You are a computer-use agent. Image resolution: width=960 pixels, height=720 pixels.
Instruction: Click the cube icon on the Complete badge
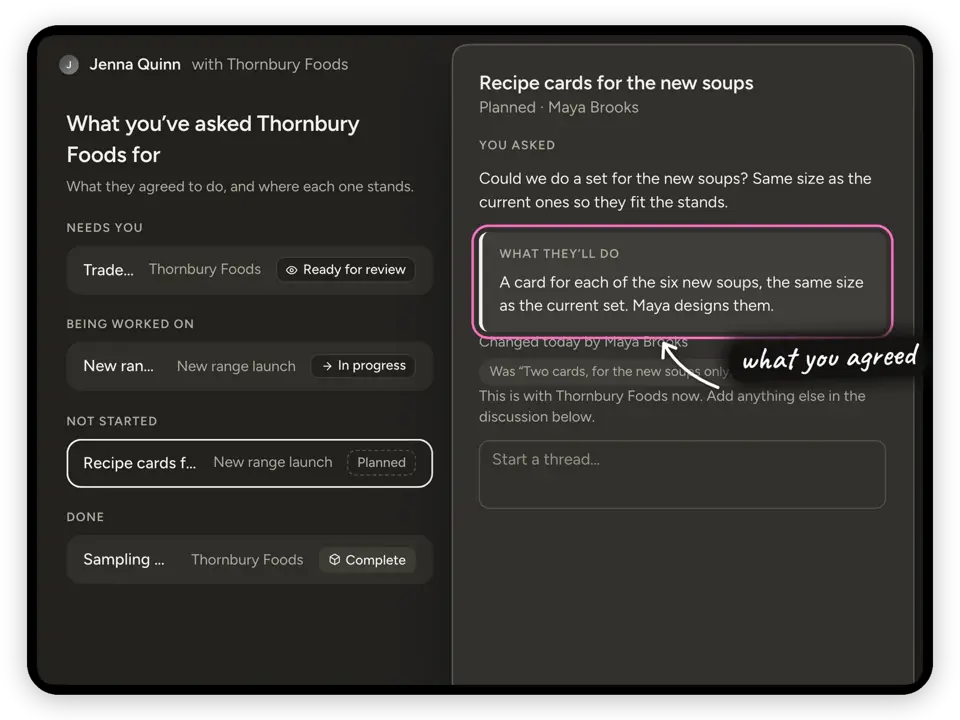tap(334, 560)
